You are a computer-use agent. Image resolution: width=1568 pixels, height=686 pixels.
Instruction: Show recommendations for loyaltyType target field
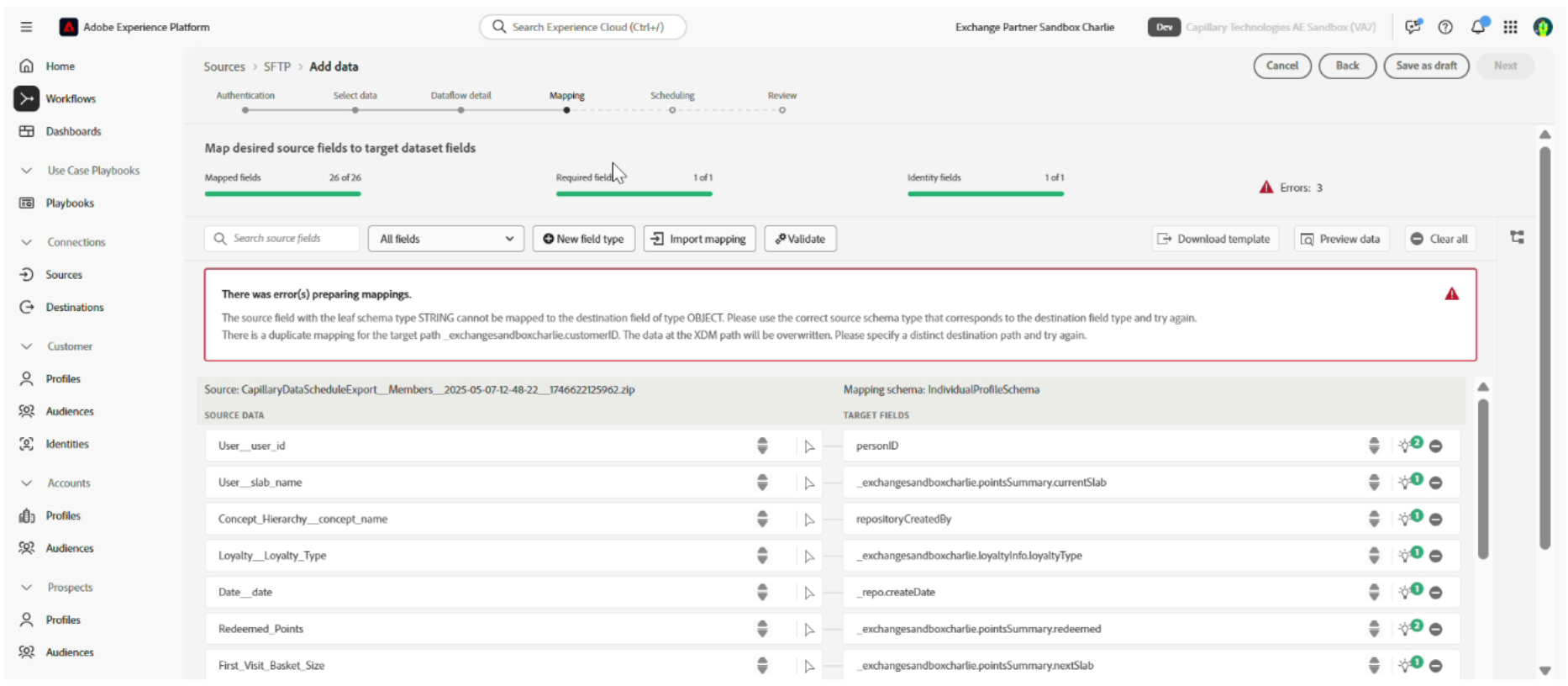(1409, 555)
